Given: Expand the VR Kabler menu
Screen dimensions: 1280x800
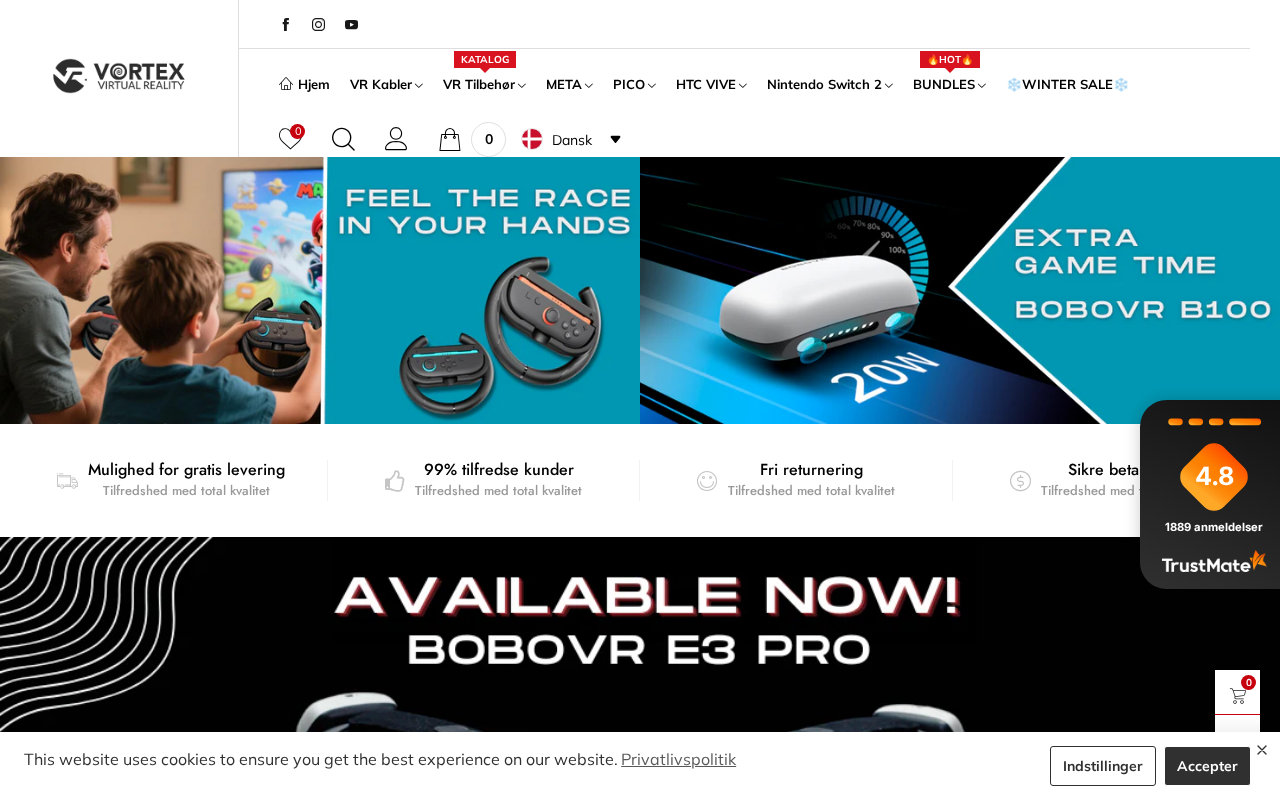Looking at the screenshot, I should click(386, 85).
